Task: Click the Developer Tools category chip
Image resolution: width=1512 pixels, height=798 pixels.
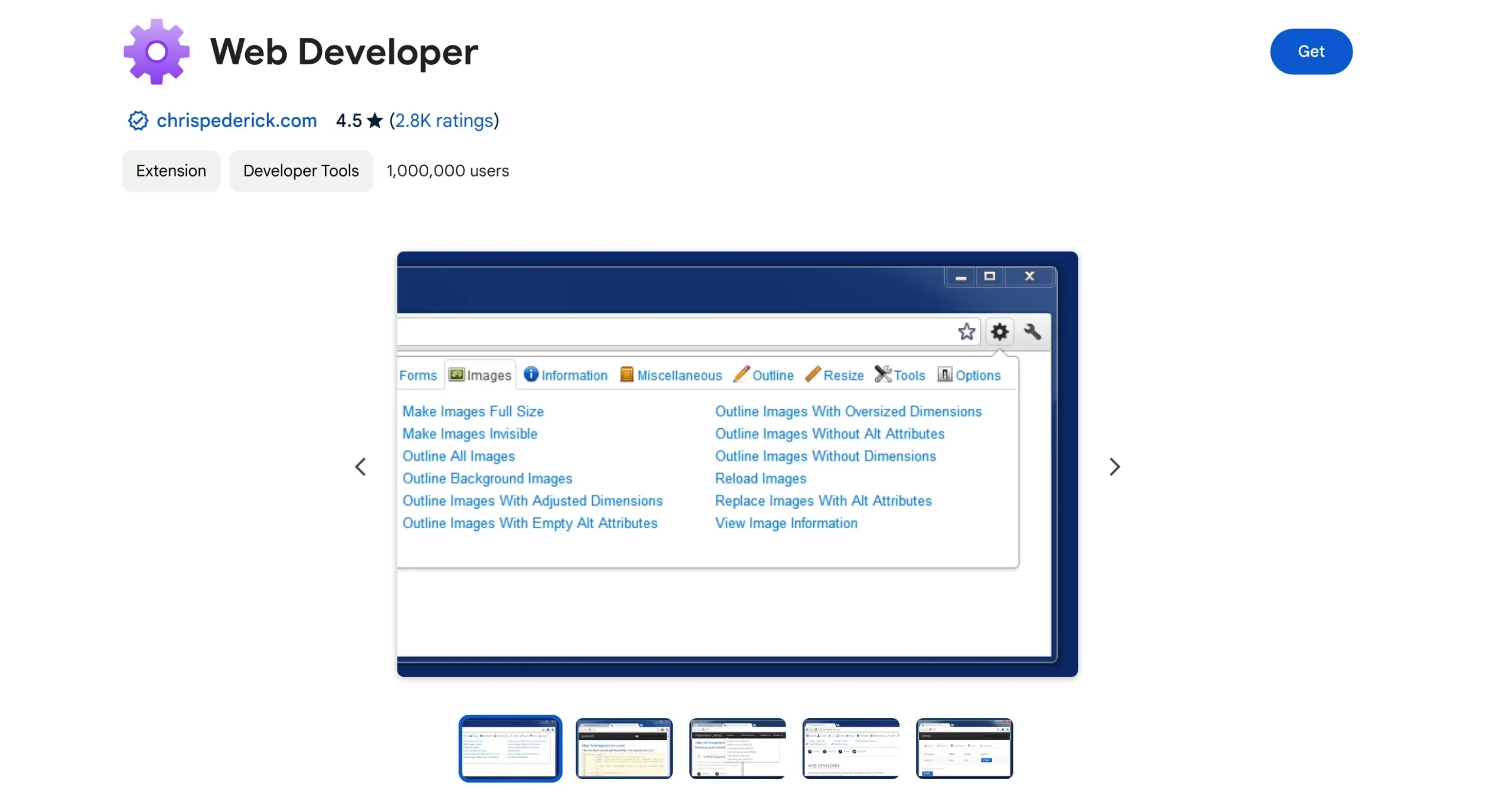Action: (301, 171)
